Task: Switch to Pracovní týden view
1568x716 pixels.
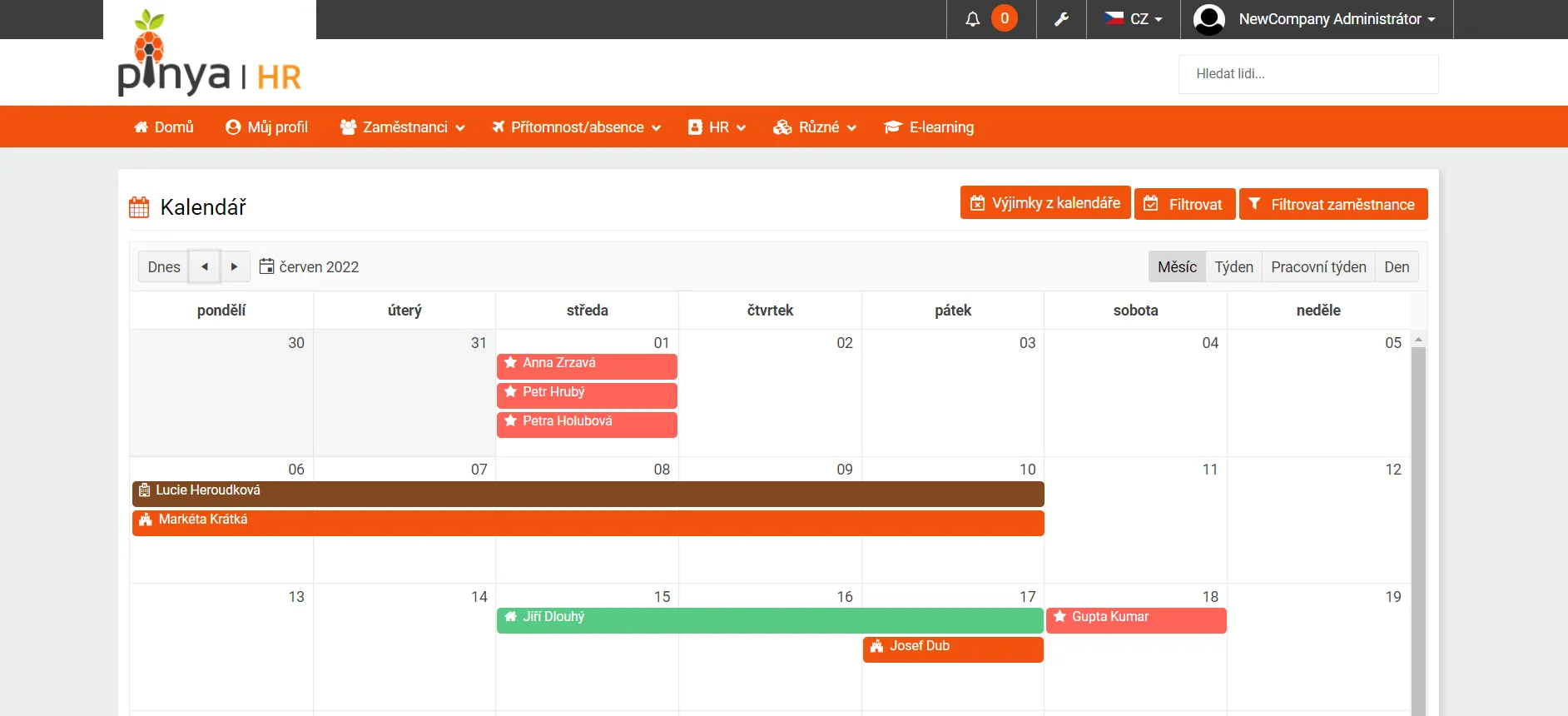Action: click(1318, 266)
